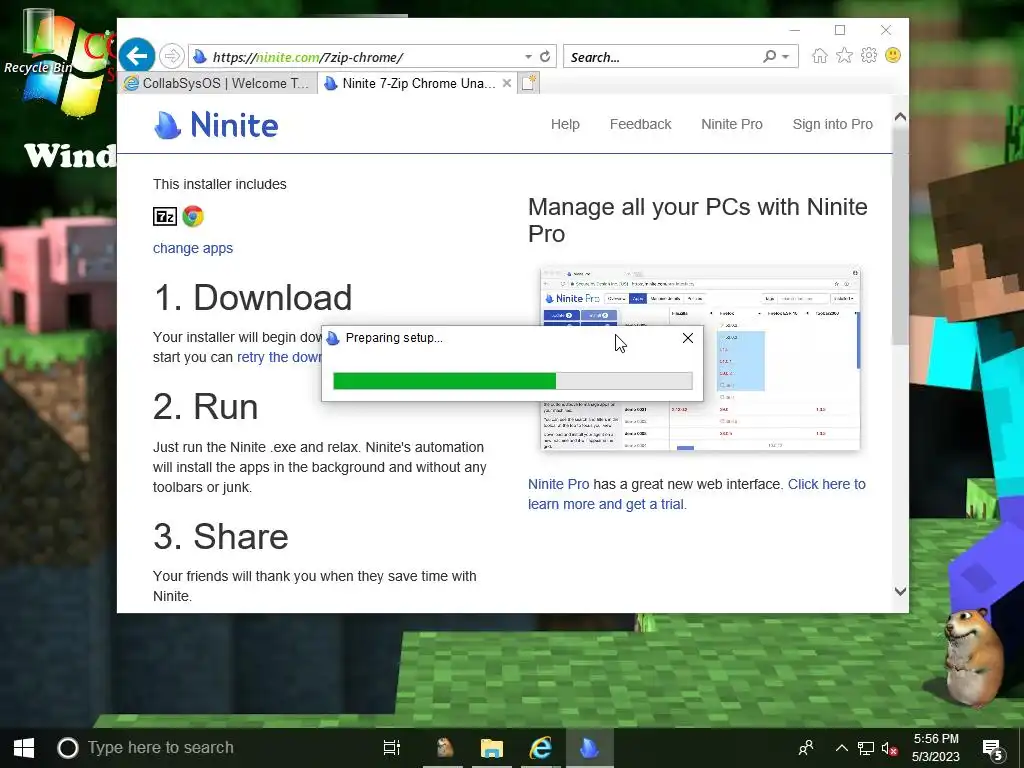
Task: Open the clock showing 5:56 PM
Action: click(x=936, y=748)
